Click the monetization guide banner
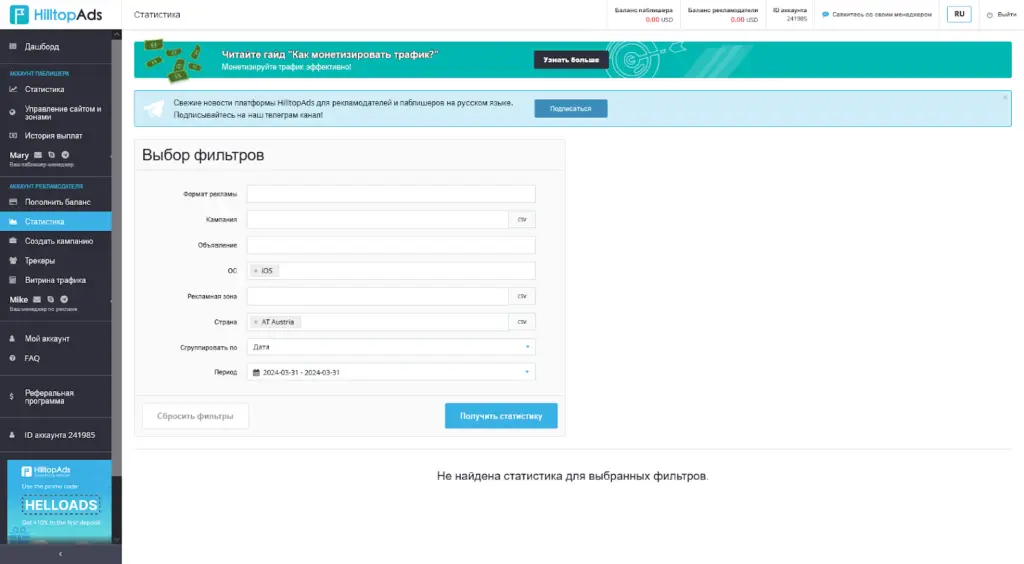Image resolution: width=1024 pixels, height=564 pixels. pyautogui.click(x=573, y=59)
